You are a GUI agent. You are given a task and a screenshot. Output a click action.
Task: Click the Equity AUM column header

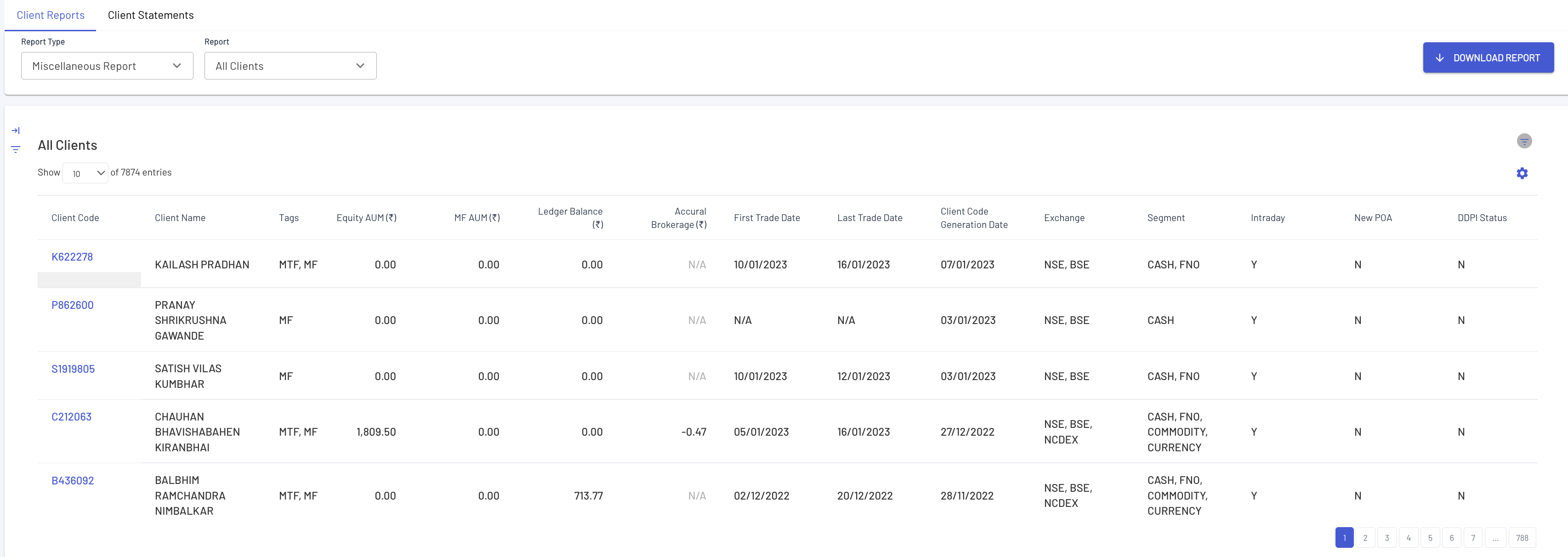(366, 218)
